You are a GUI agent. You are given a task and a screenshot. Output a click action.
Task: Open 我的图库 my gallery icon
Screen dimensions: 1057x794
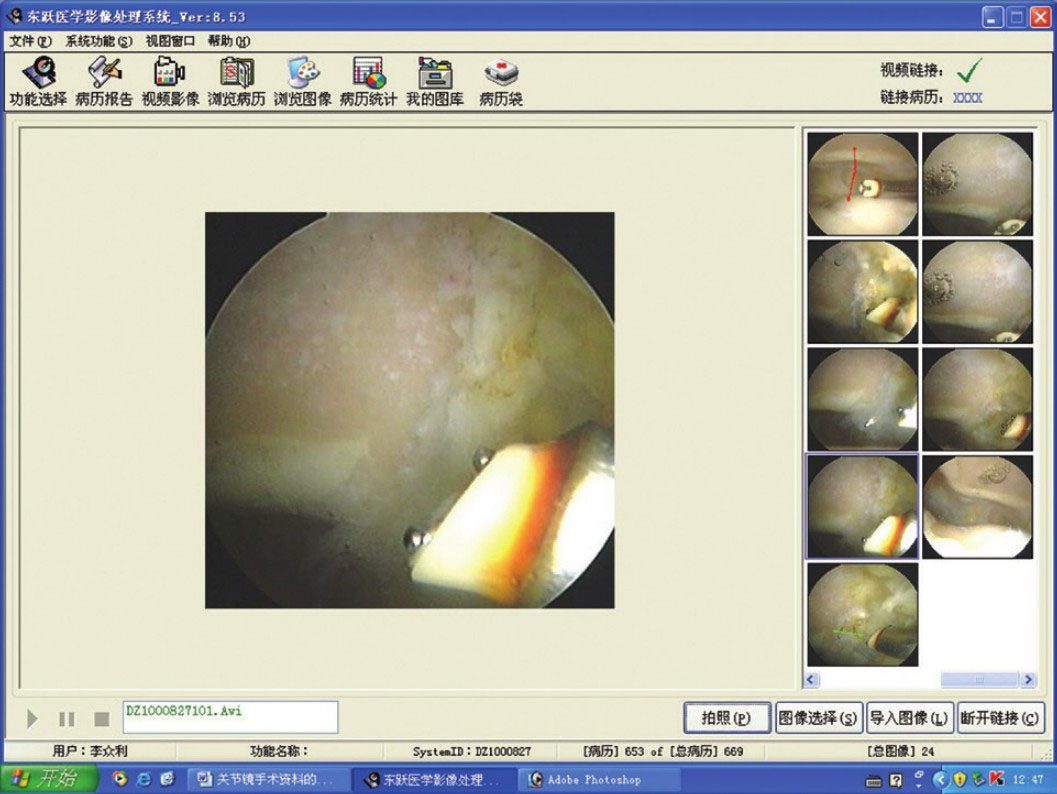pyautogui.click(x=434, y=82)
